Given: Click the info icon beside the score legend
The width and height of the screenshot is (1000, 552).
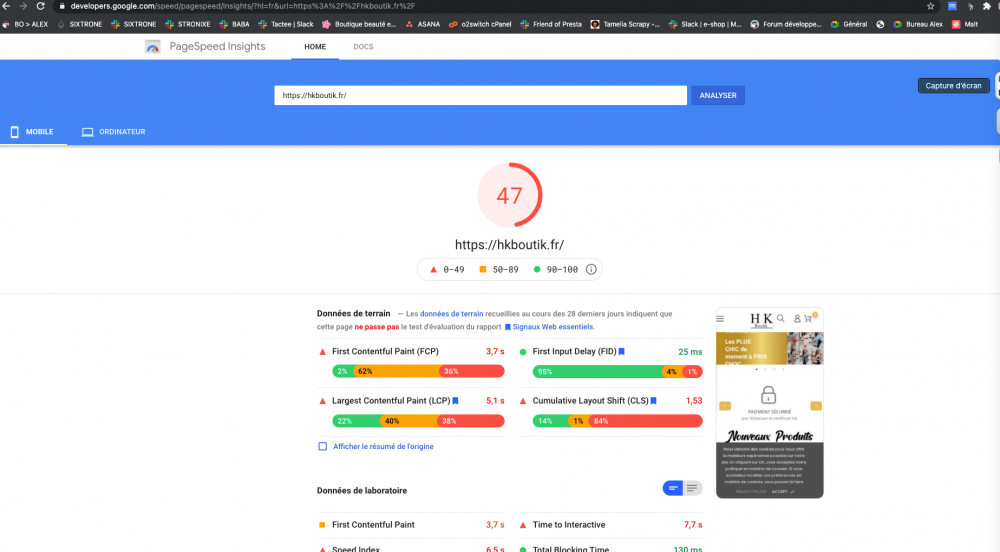Looking at the screenshot, I should point(591,269).
